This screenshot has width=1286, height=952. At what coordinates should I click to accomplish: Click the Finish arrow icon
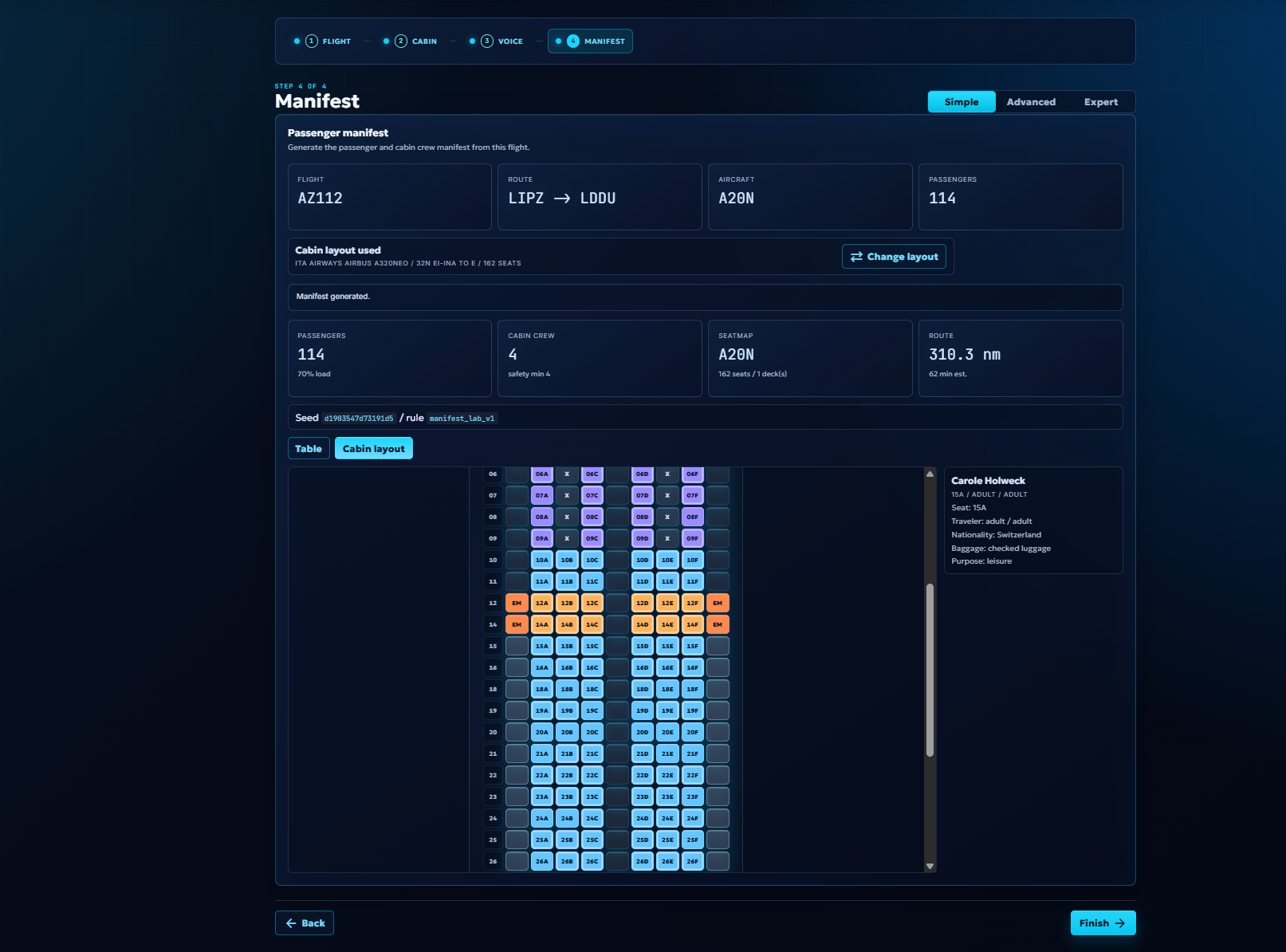click(x=1120, y=923)
